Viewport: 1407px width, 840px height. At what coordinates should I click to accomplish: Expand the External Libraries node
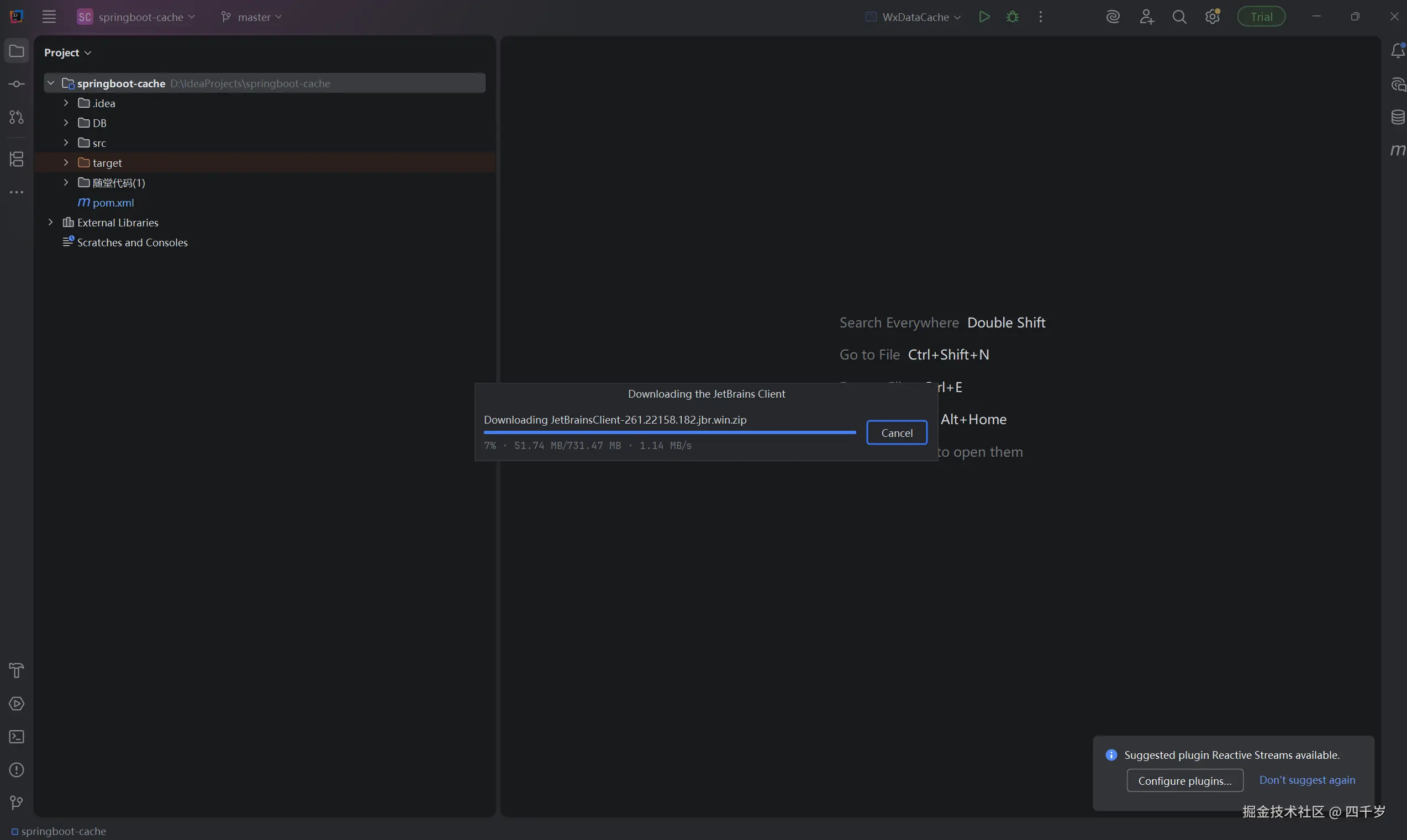[x=50, y=223]
